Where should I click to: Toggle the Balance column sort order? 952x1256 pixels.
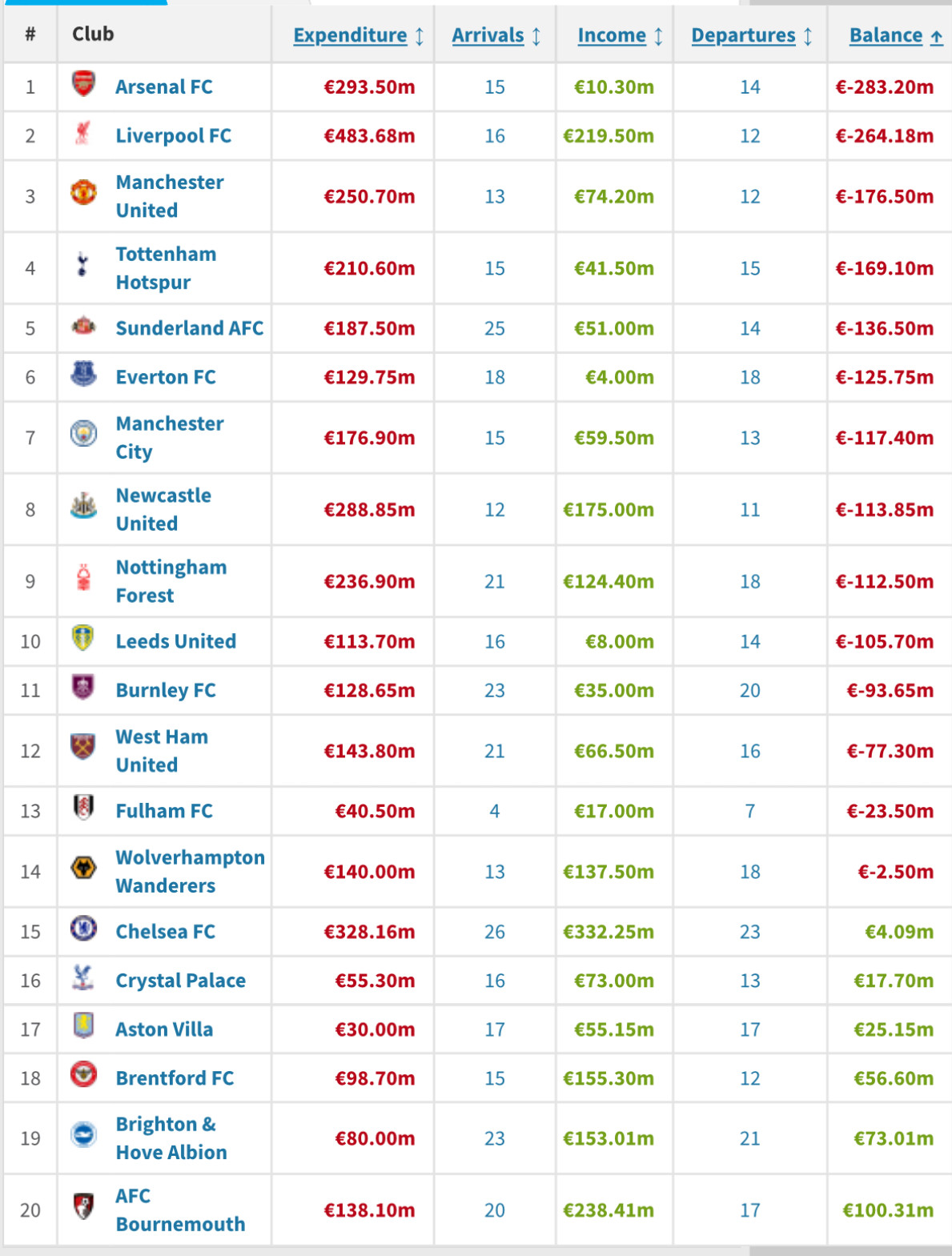pos(896,35)
